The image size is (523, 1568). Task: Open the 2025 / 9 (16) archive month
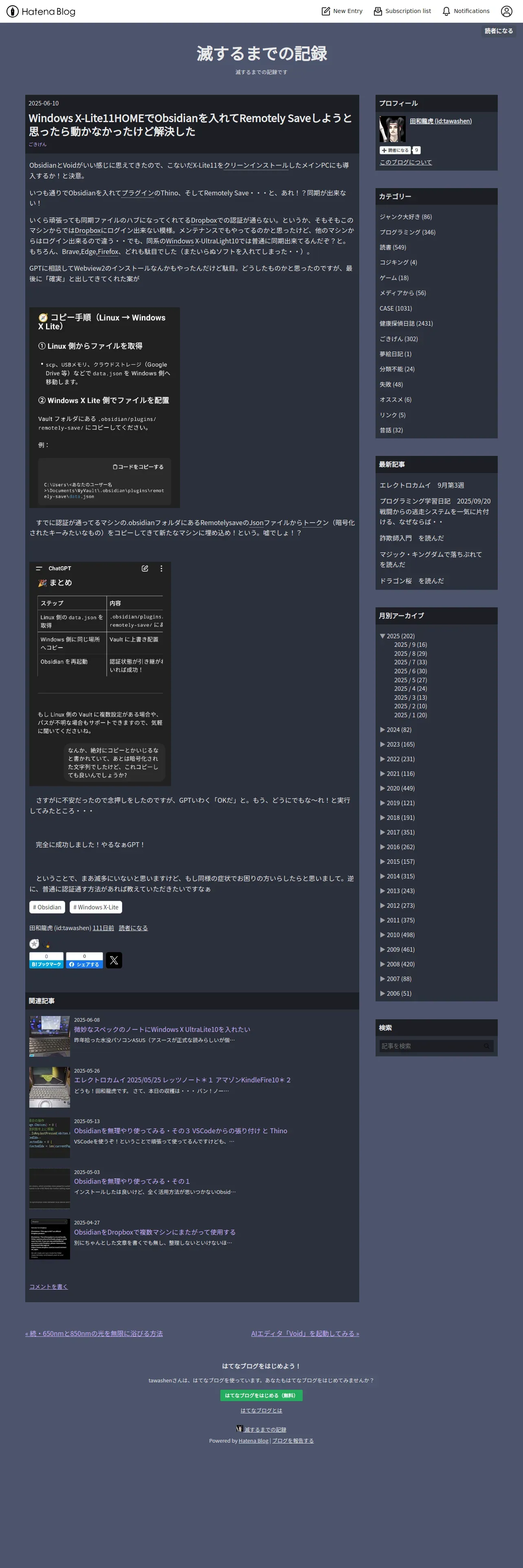click(410, 645)
